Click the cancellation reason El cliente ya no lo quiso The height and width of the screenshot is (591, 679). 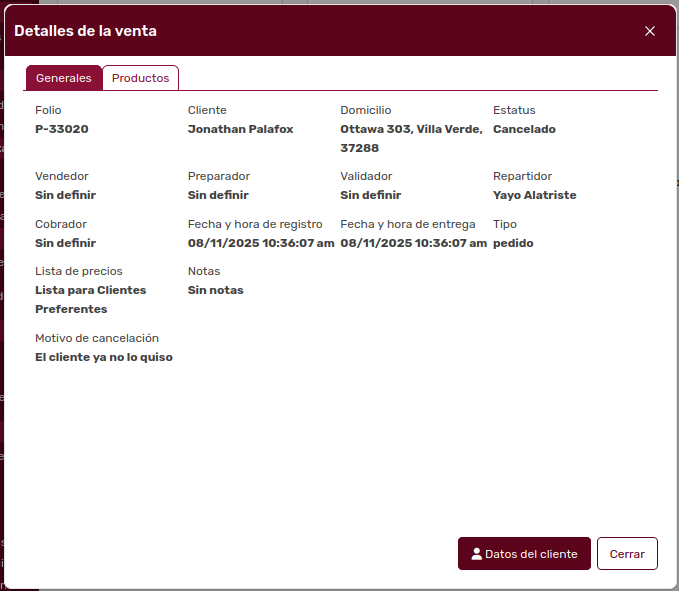pyautogui.click(x=104, y=357)
